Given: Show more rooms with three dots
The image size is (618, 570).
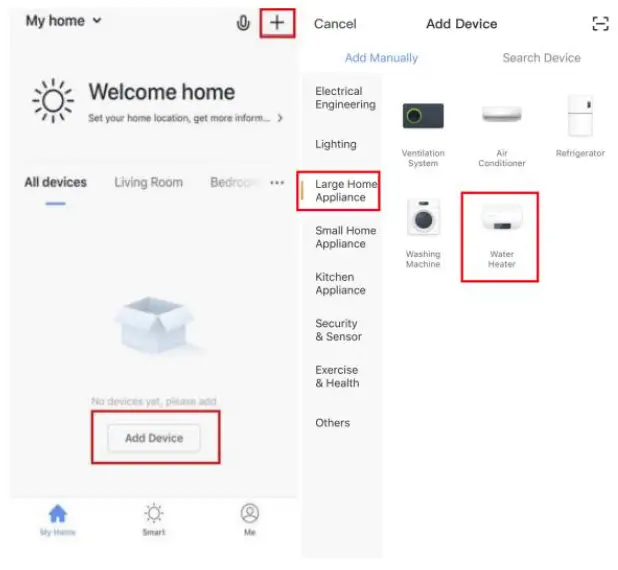Looking at the screenshot, I should (x=277, y=183).
